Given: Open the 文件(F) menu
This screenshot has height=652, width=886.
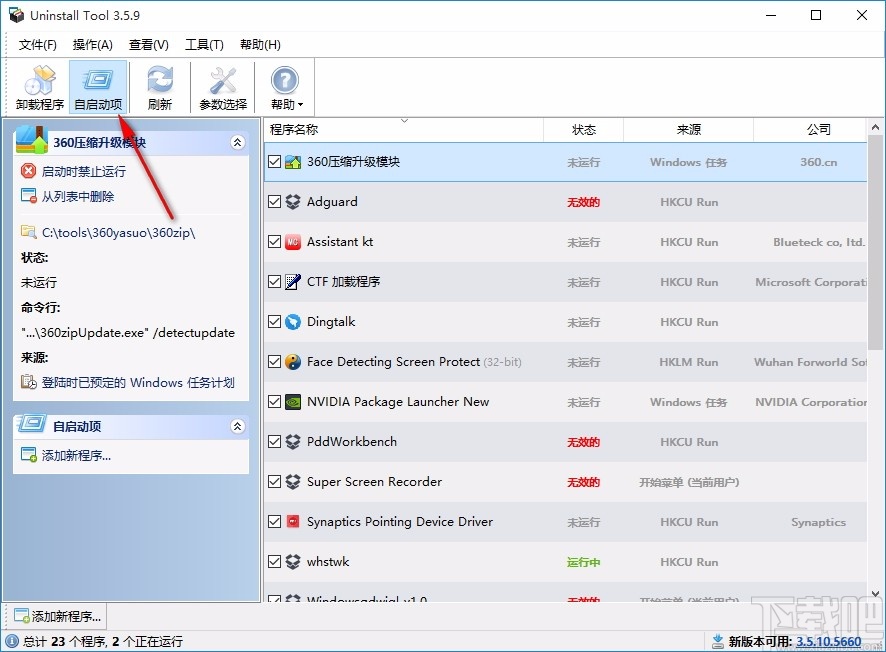Looking at the screenshot, I should coord(37,44).
